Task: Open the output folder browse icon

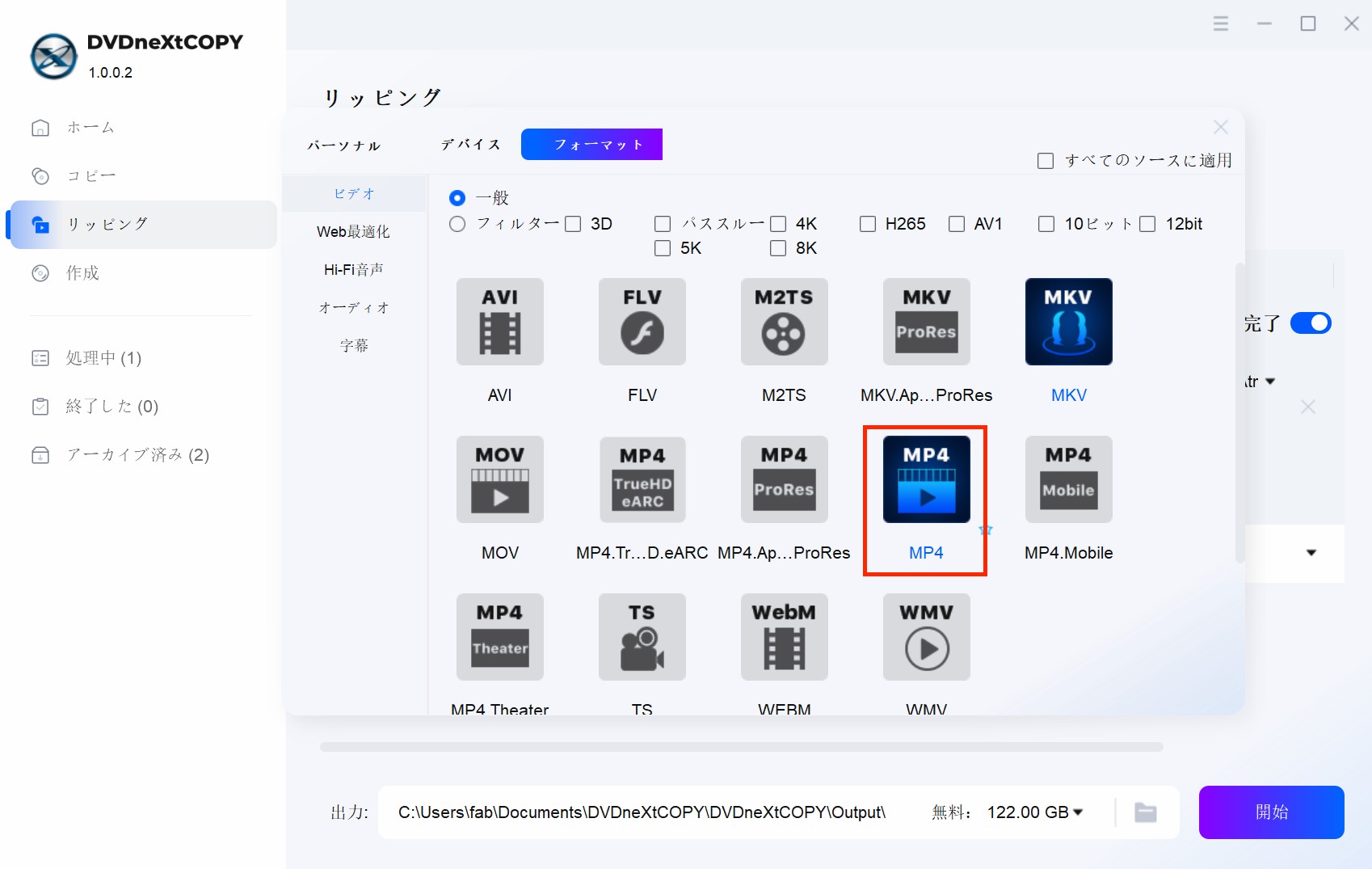Action: [1145, 812]
